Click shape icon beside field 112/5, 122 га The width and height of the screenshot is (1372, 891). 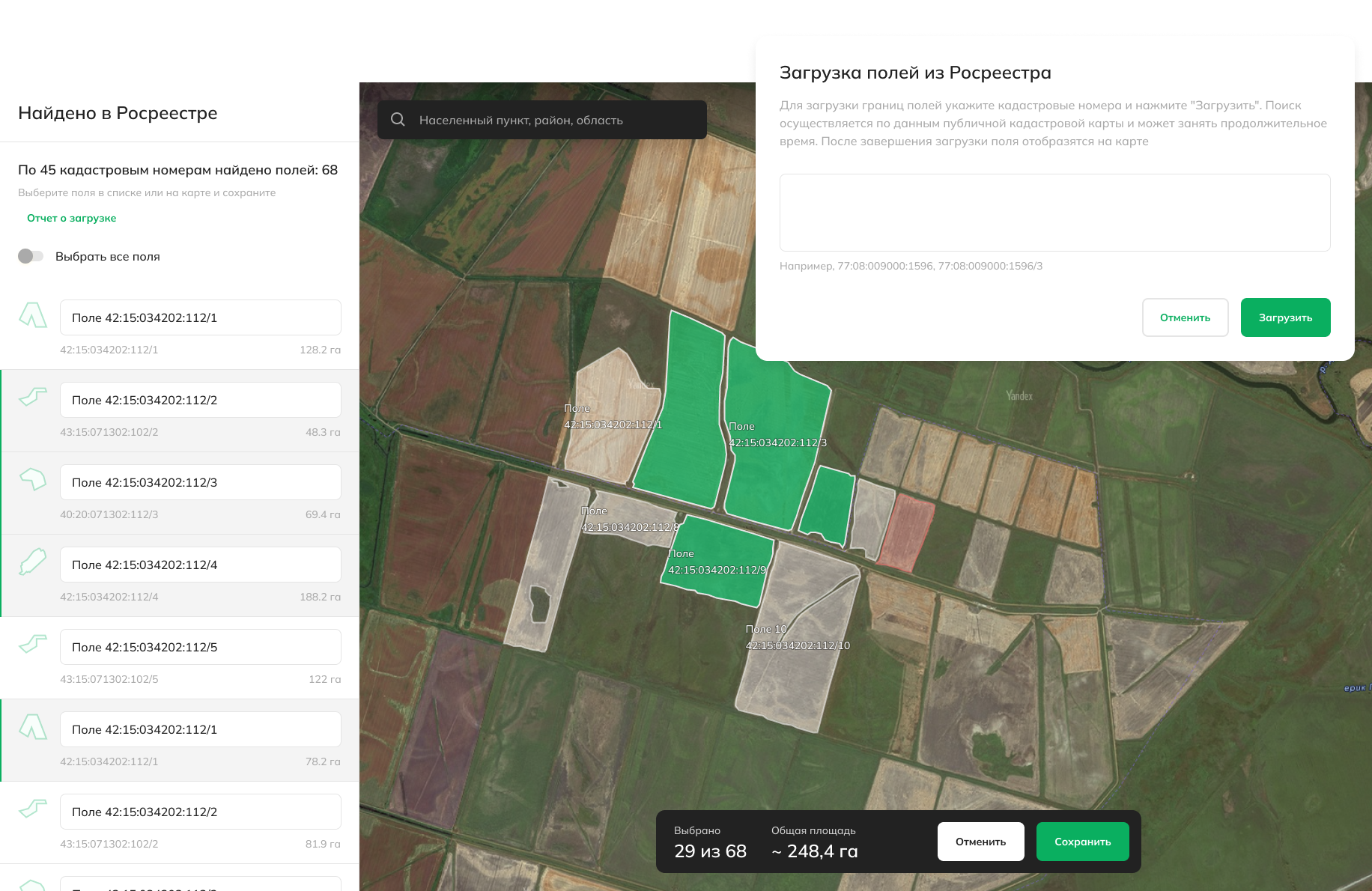pyautogui.click(x=33, y=644)
